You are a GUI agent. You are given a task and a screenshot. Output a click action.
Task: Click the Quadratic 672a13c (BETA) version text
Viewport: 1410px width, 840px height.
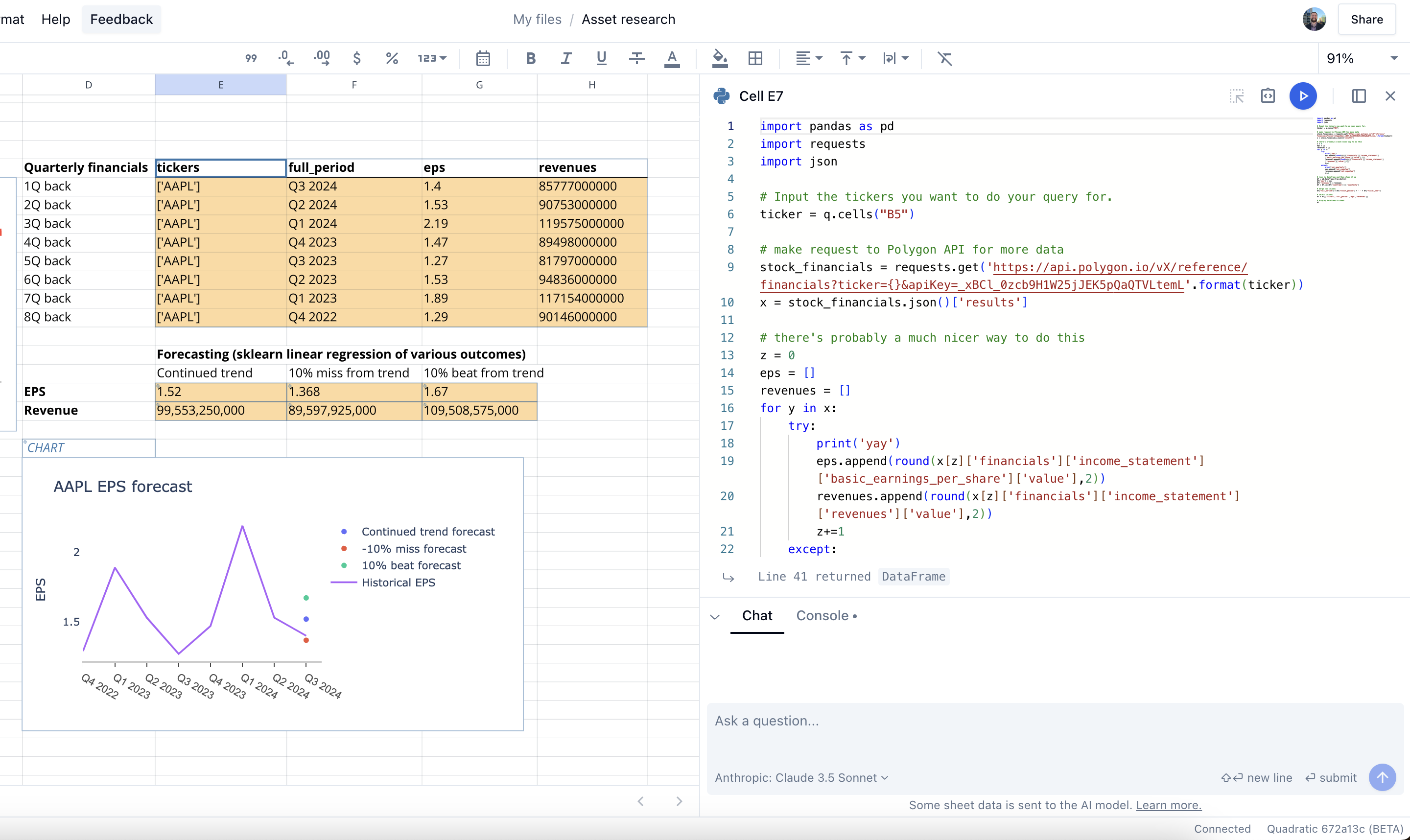[1334, 829]
